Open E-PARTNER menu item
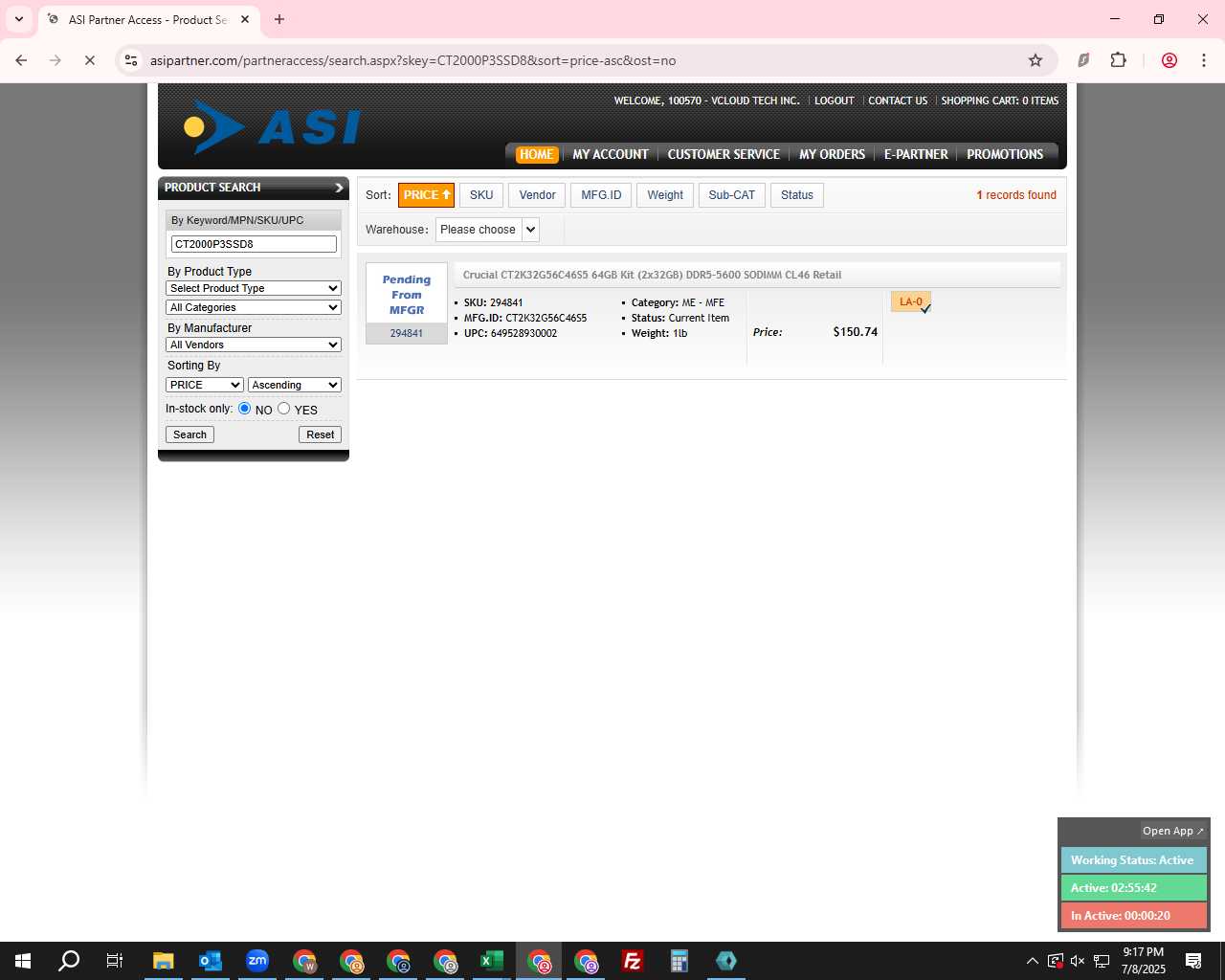Image resolution: width=1225 pixels, height=980 pixels. click(916, 154)
